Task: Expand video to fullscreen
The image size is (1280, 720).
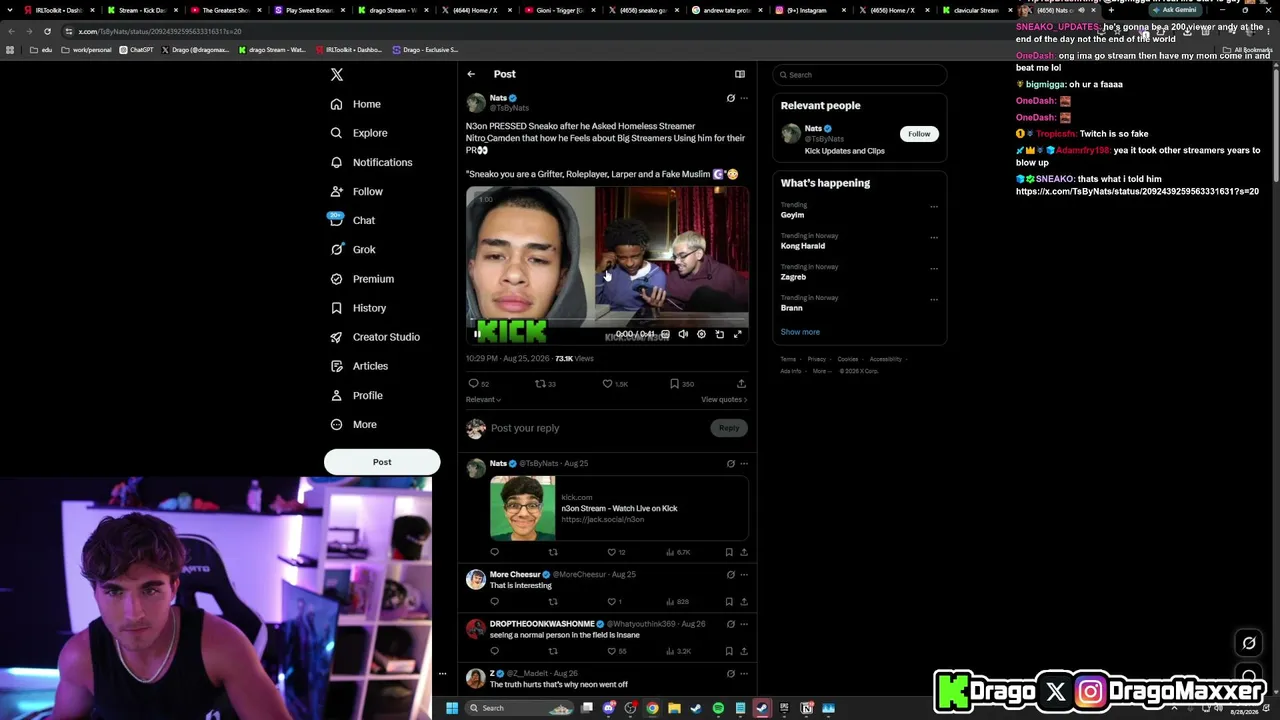Action: (x=738, y=334)
